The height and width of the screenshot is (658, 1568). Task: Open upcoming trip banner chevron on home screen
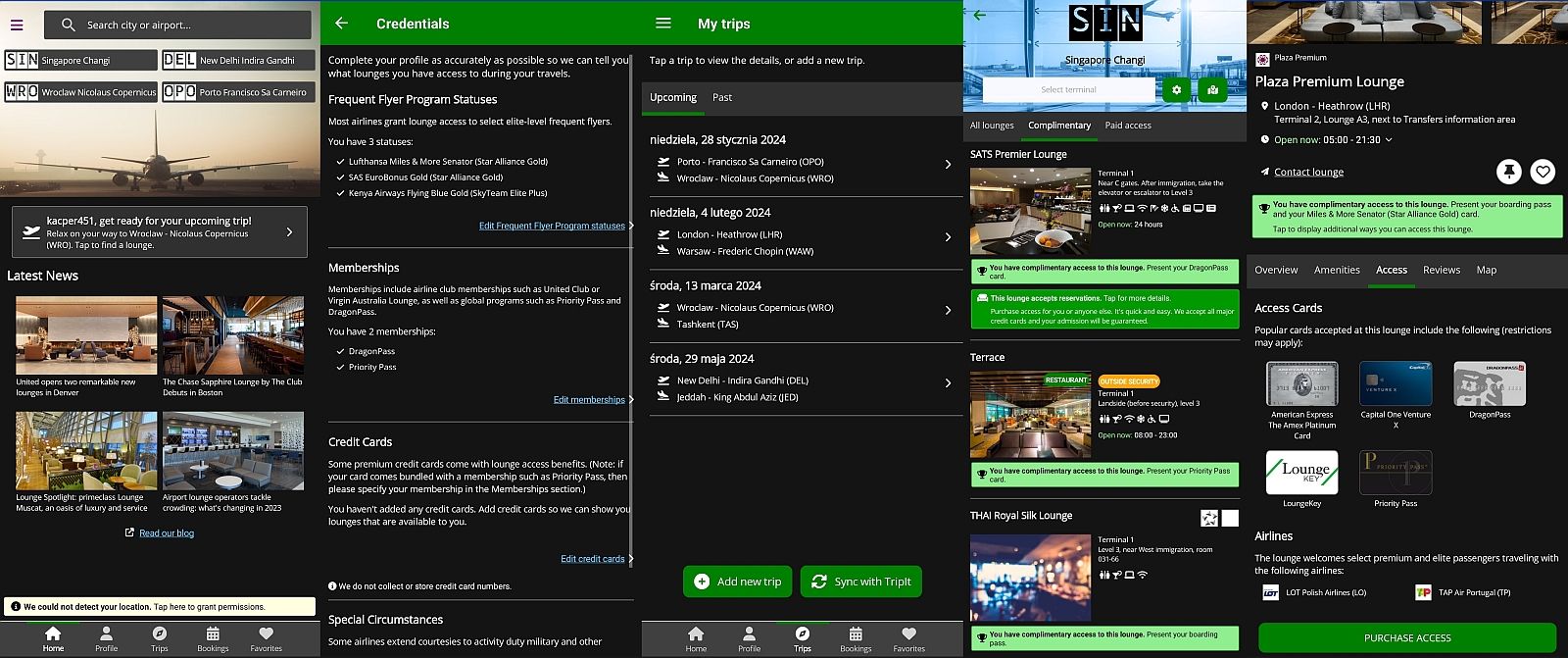click(x=289, y=232)
